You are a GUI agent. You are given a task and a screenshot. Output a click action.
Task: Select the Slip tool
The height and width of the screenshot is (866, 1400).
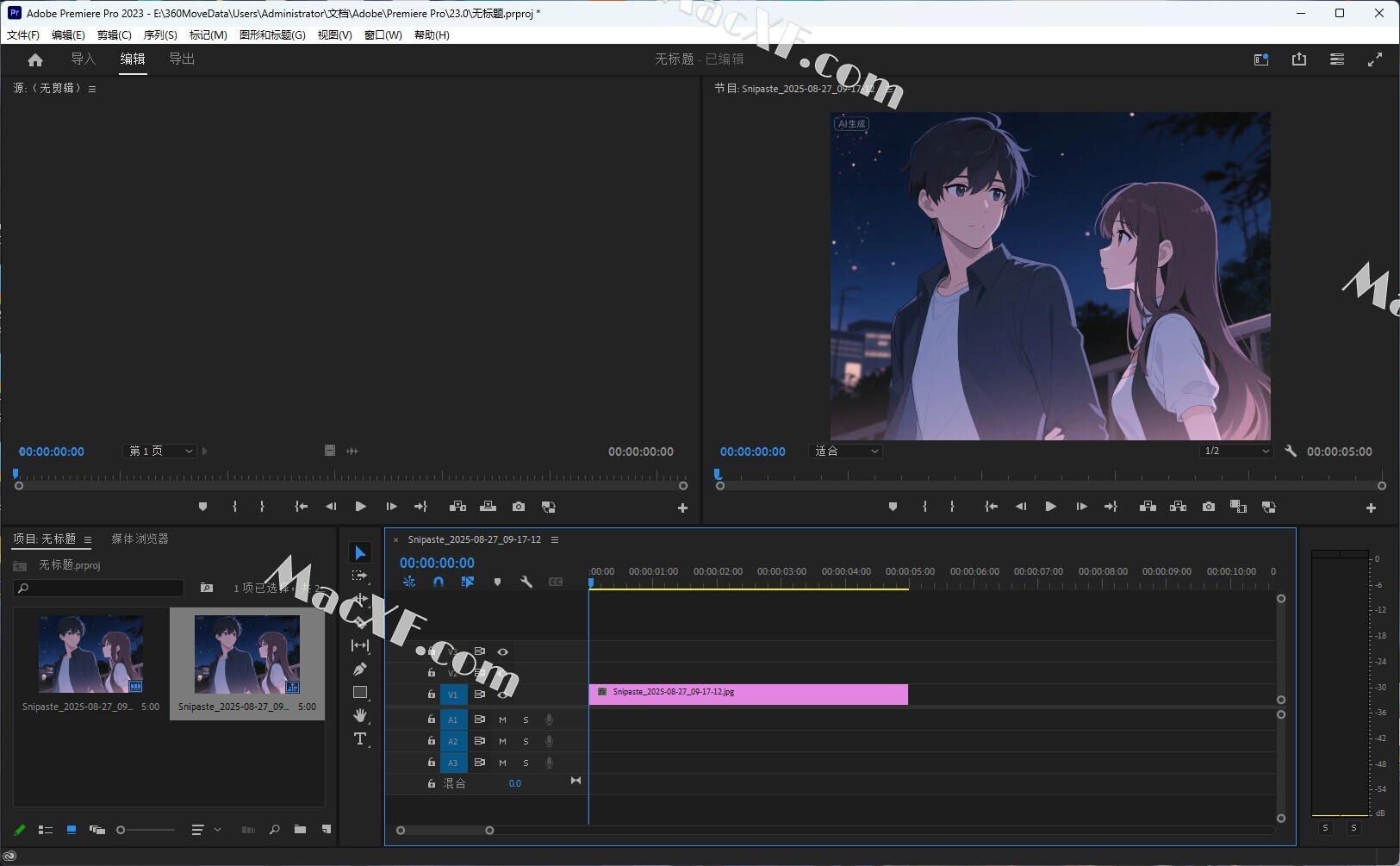point(360,645)
